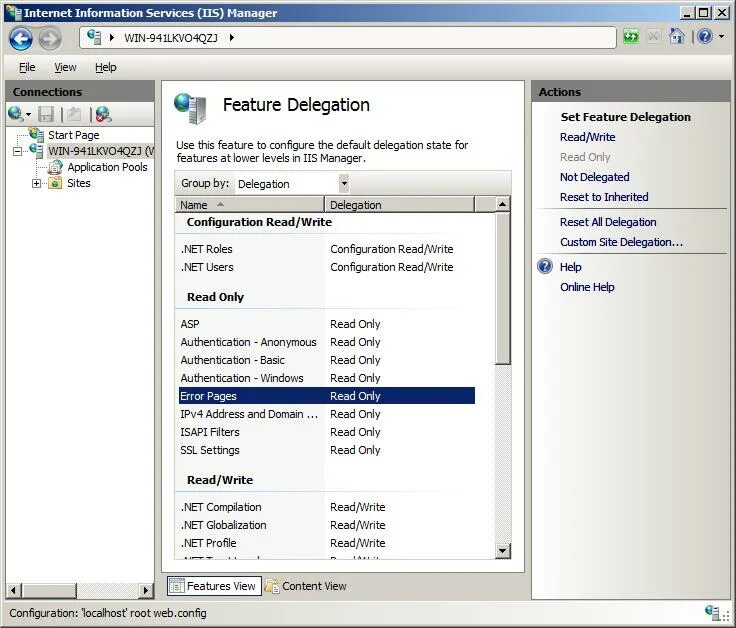The width and height of the screenshot is (736, 628).
Task: Select Authentication - Anonymous row
Action: pyautogui.click(x=327, y=342)
